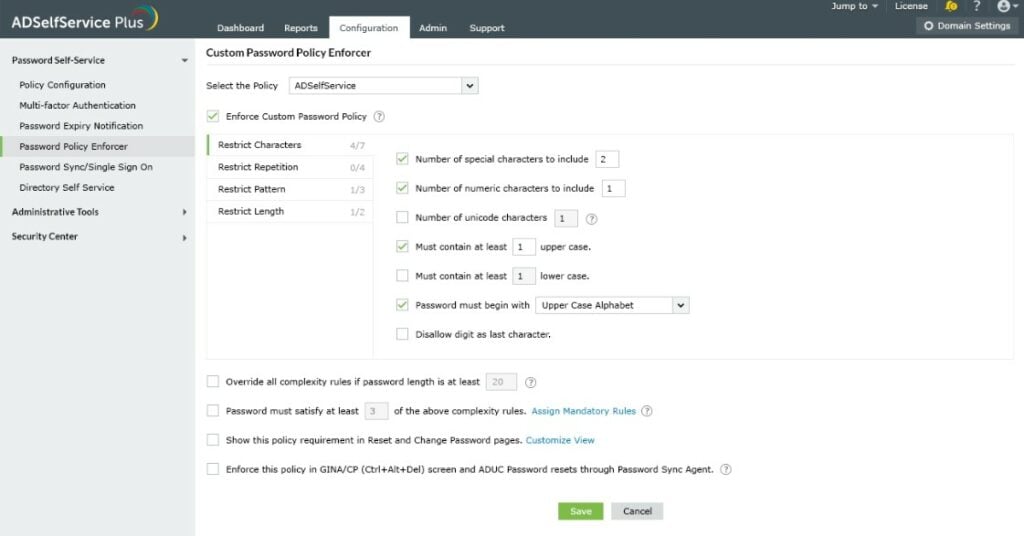Edit special characters count field
1024x536 pixels.
(x=607, y=159)
